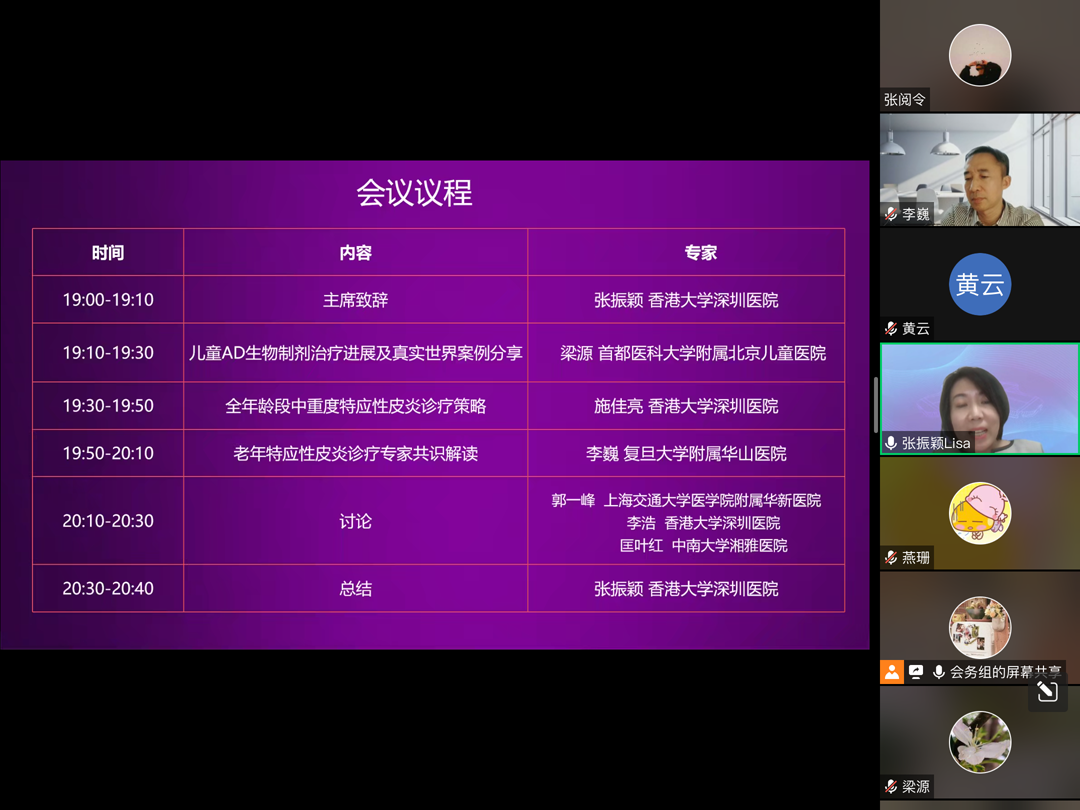Click the time cell 20:30-20:40
1080x810 pixels.
click(x=108, y=588)
